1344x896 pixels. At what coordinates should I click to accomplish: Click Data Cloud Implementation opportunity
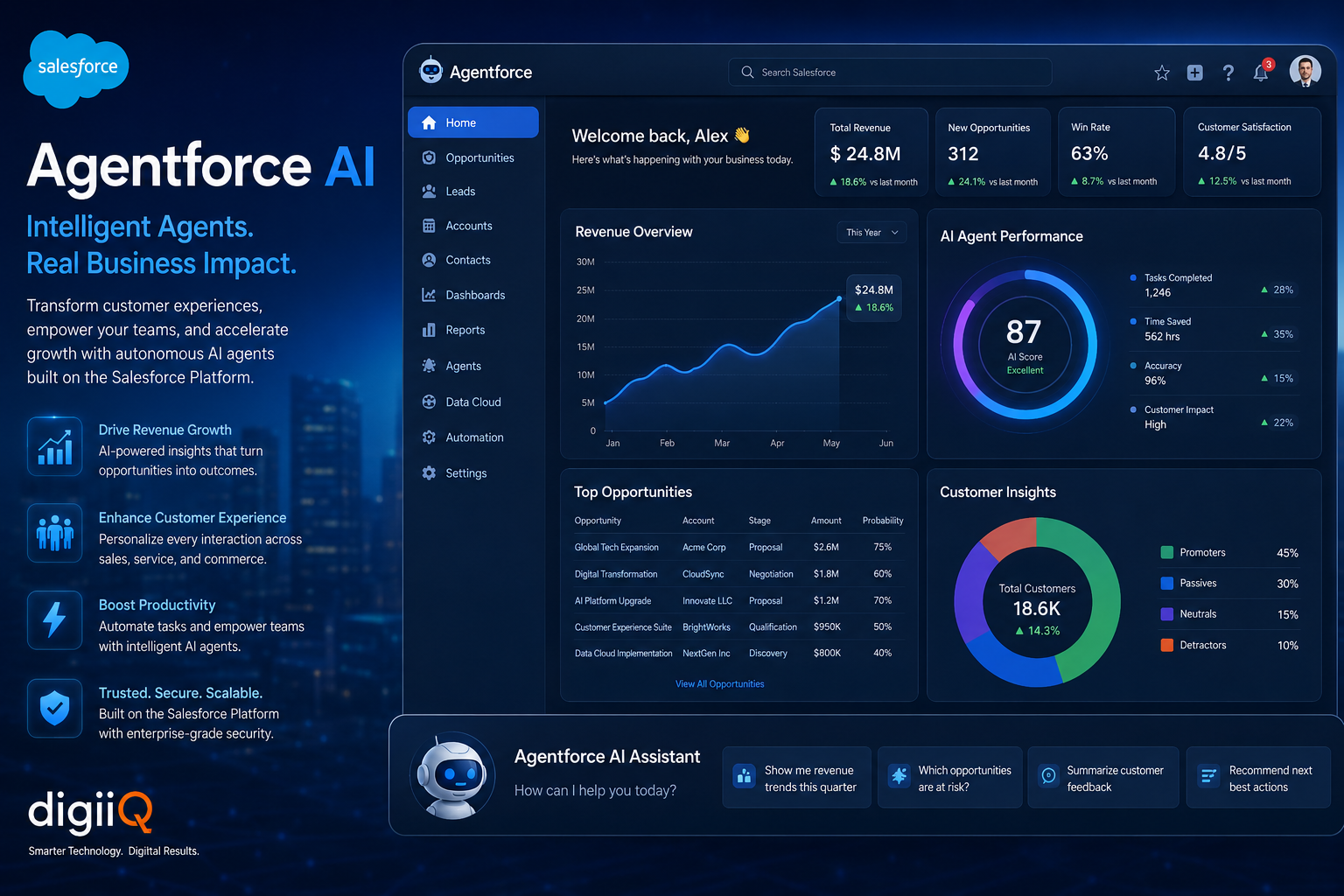click(623, 653)
